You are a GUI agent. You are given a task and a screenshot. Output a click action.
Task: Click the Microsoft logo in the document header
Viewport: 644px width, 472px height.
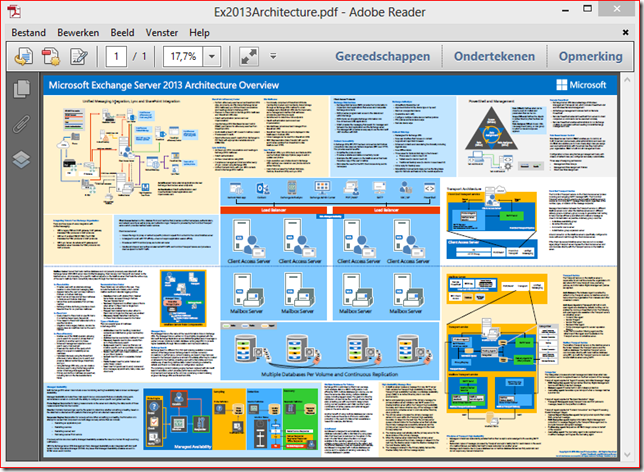pyautogui.click(x=581, y=85)
